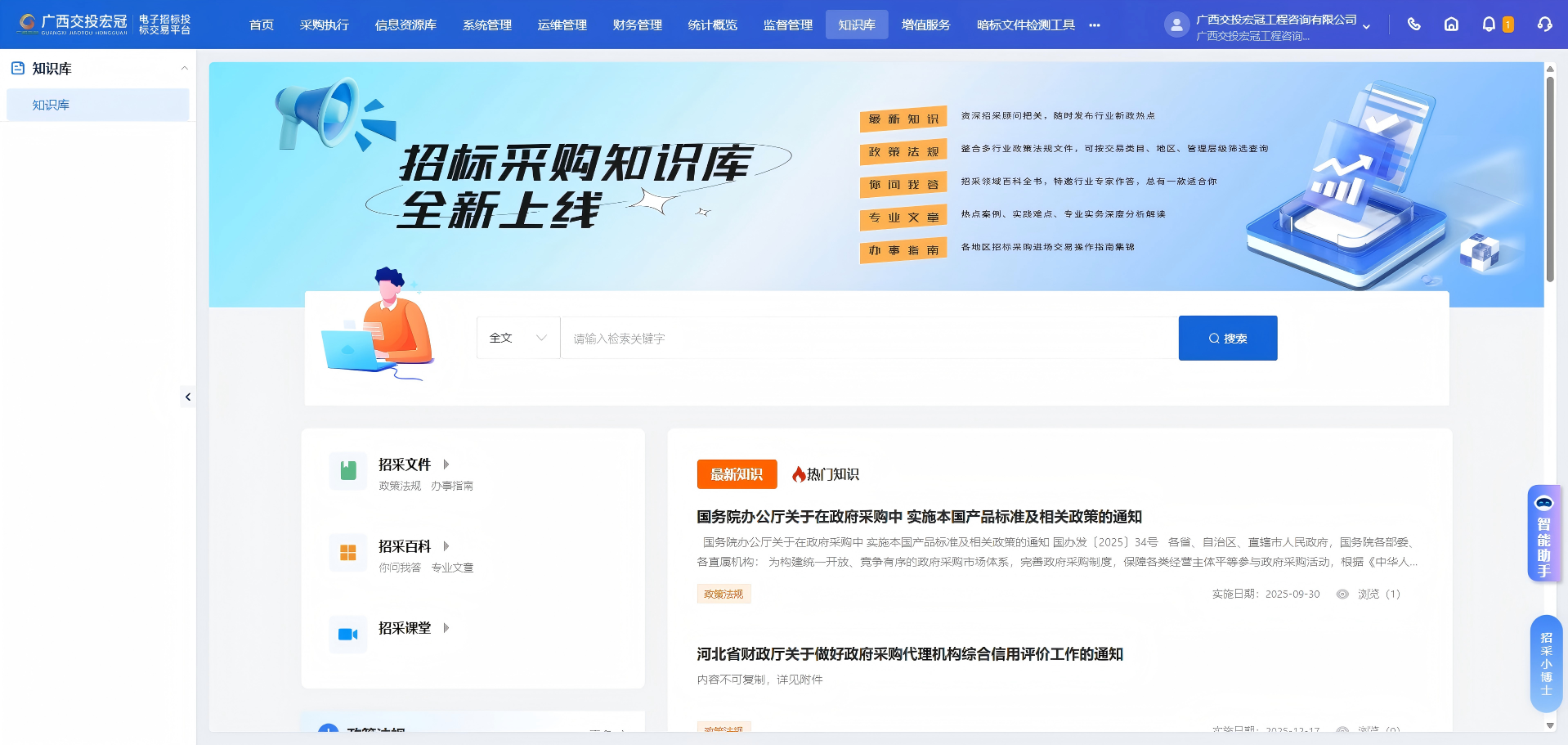This screenshot has height=745, width=1568.
Task: Show more navigation items via ellipsis
Action: click(1095, 25)
